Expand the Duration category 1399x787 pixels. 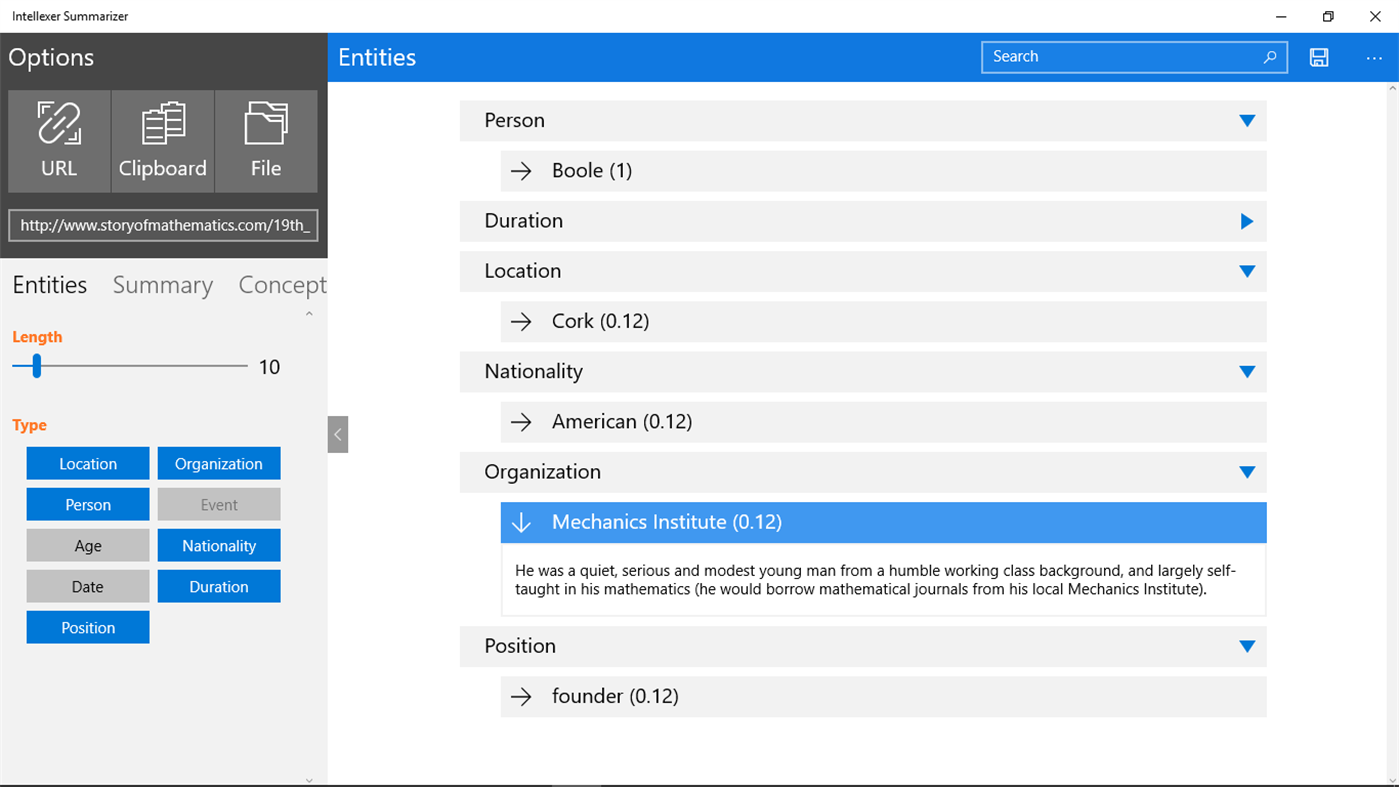pos(1246,221)
